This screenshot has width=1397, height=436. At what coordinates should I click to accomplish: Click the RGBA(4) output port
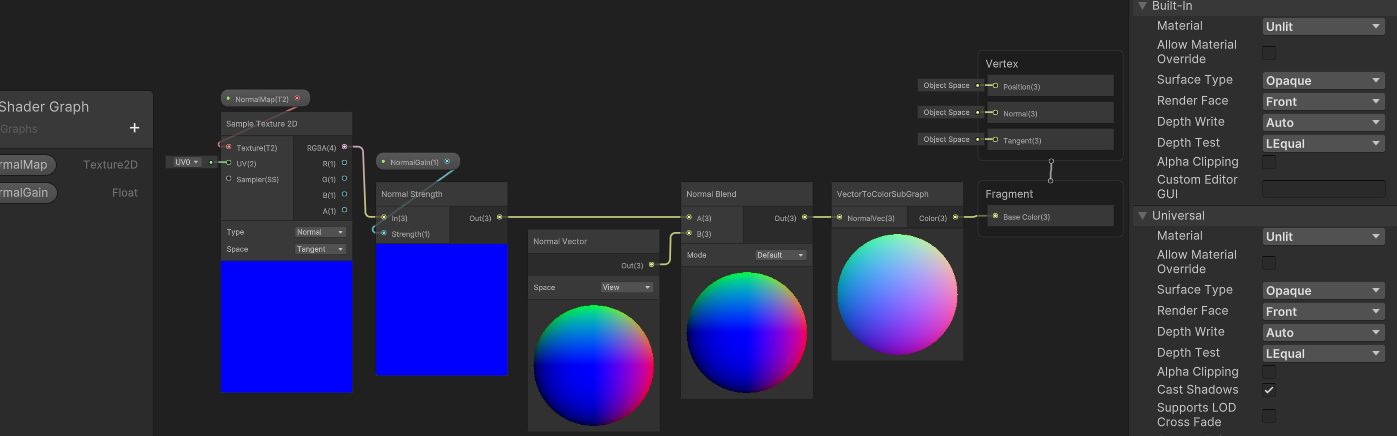click(x=344, y=147)
